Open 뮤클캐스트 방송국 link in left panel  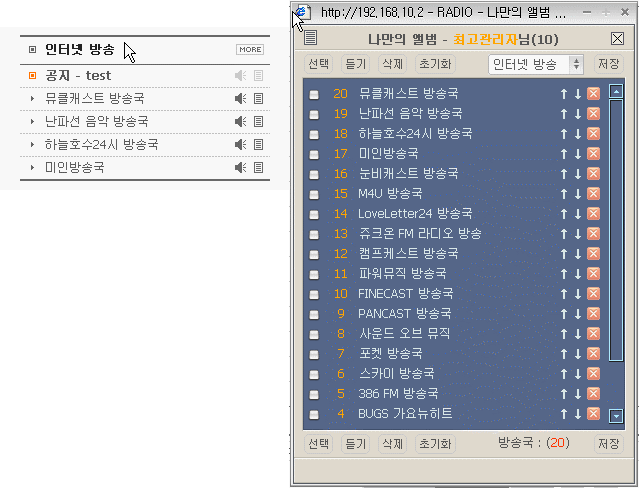click(95, 98)
